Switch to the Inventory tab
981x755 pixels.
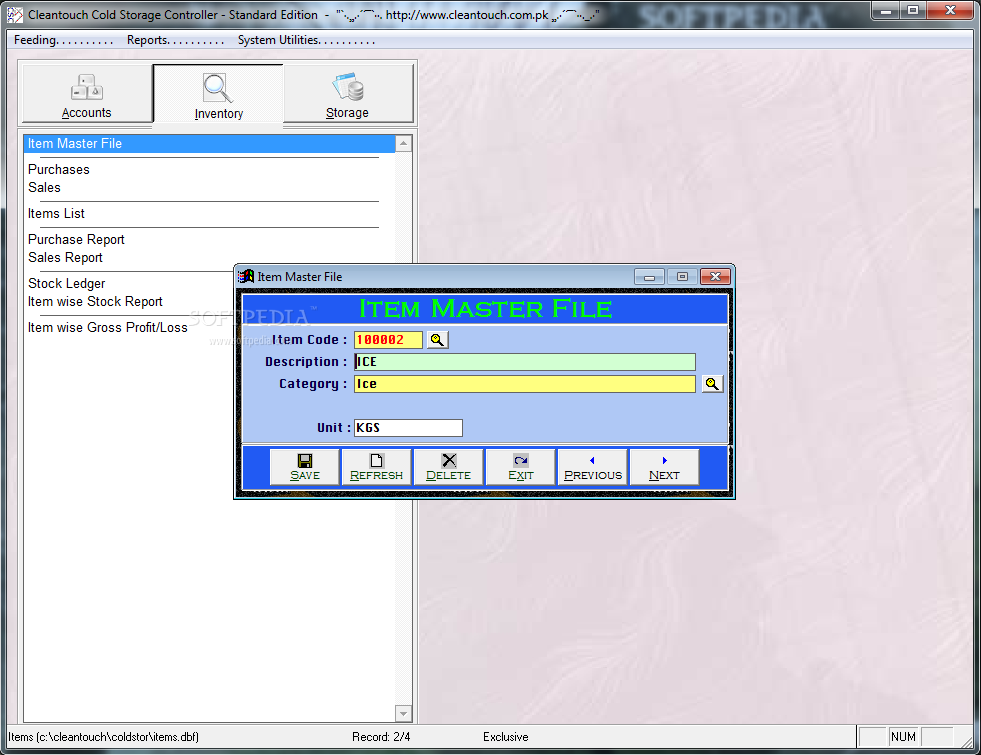pyautogui.click(x=218, y=94)
